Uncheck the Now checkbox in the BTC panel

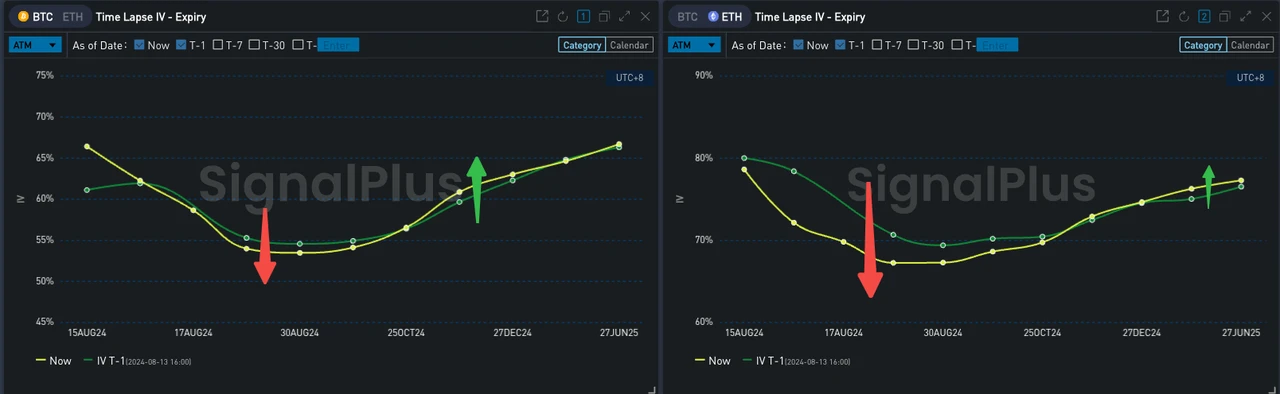139,45
